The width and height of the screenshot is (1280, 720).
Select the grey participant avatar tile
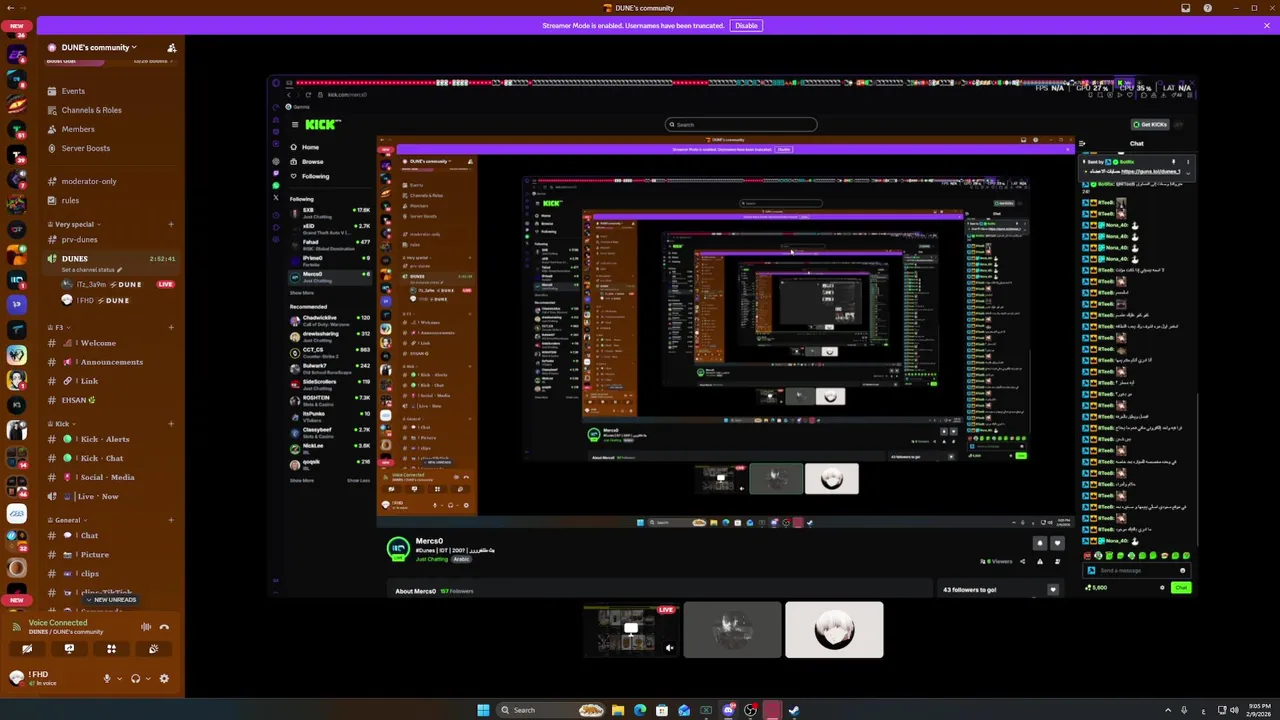[733, 630]
